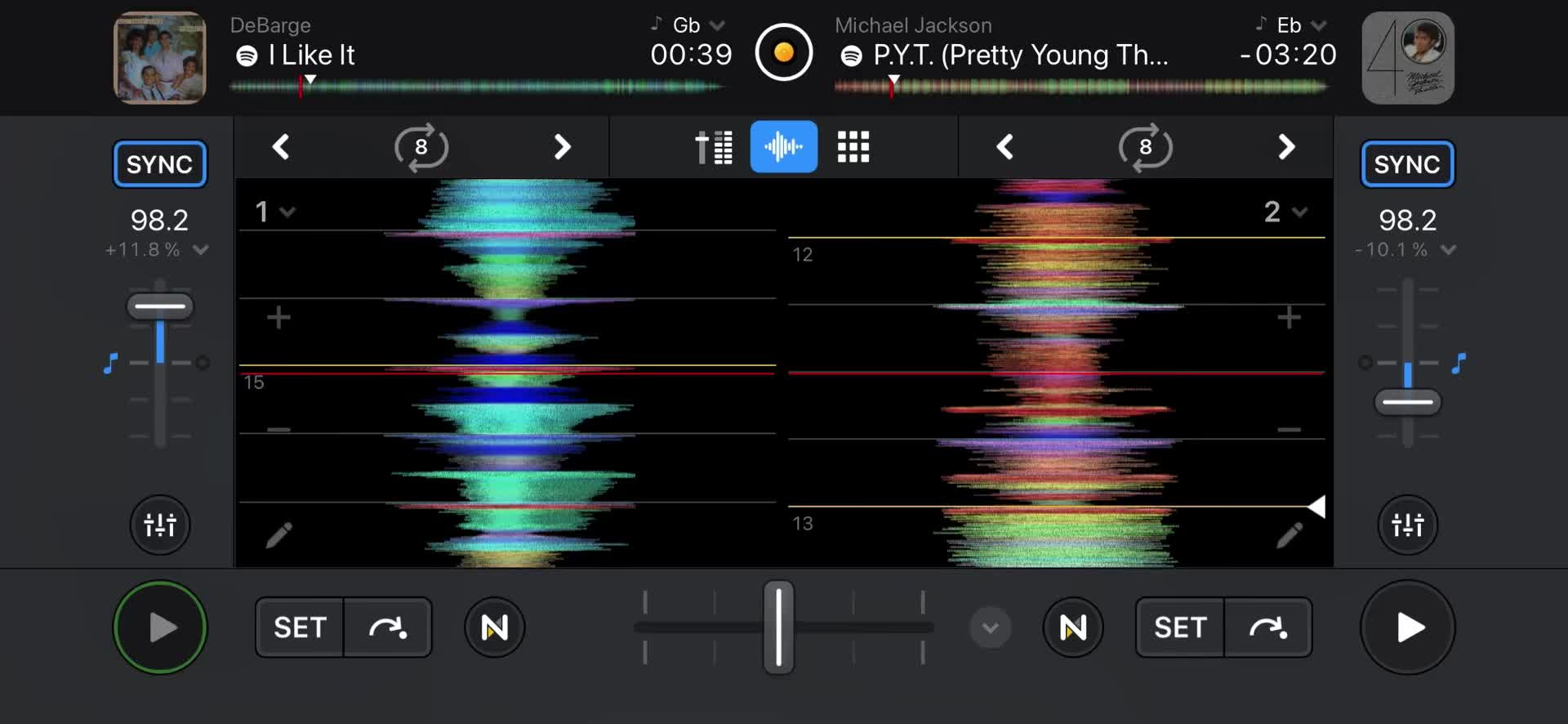Zoom in the right deck waveform
This screenshot has height=724, width=1568.
[1289, 317]
